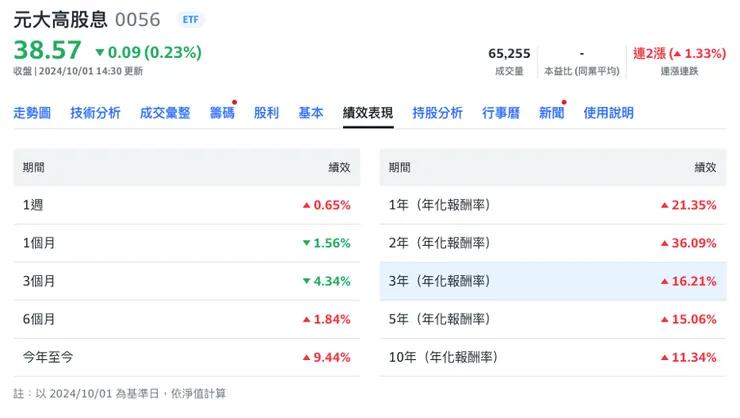The height and width of the screenshot is (418, 740).
Task: Click the 11.34% ten-year return value
Action: [x=689, y=357]
